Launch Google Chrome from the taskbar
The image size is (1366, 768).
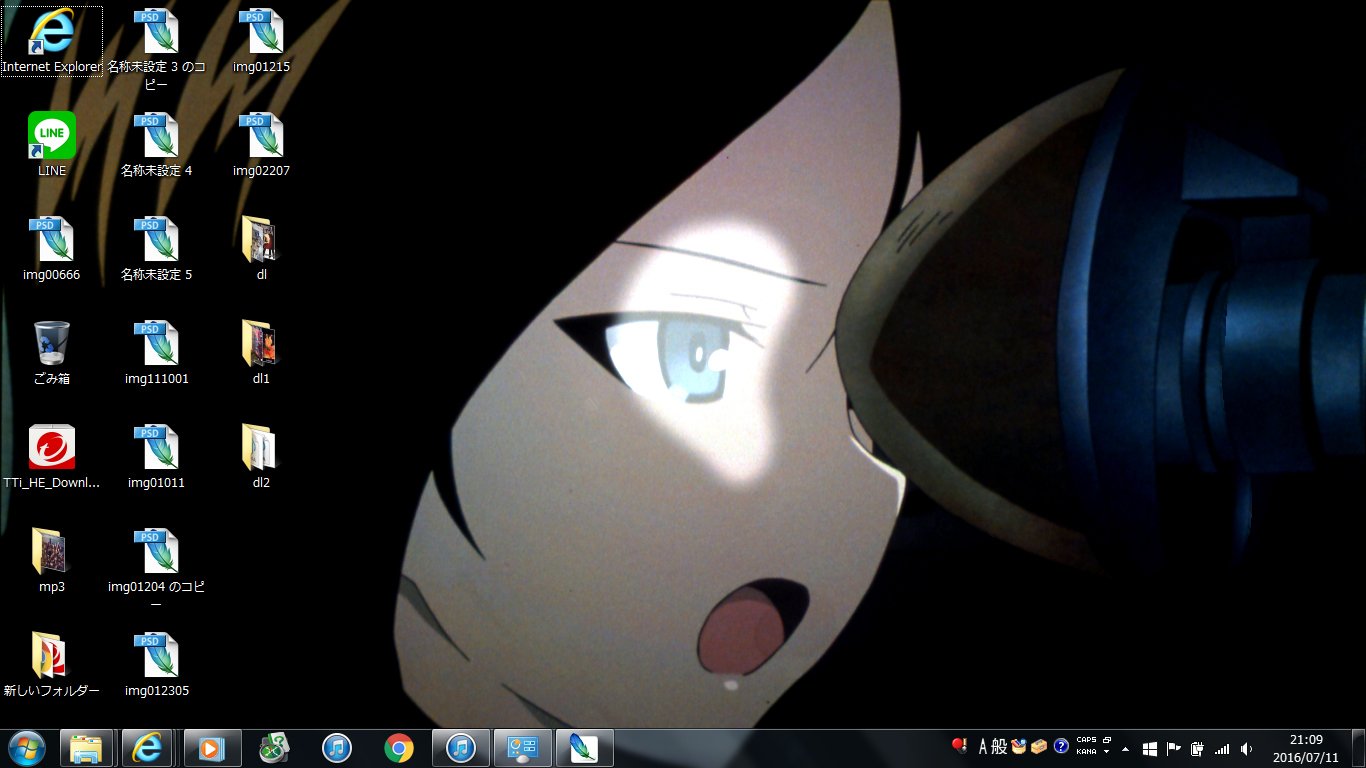(398, 748)
